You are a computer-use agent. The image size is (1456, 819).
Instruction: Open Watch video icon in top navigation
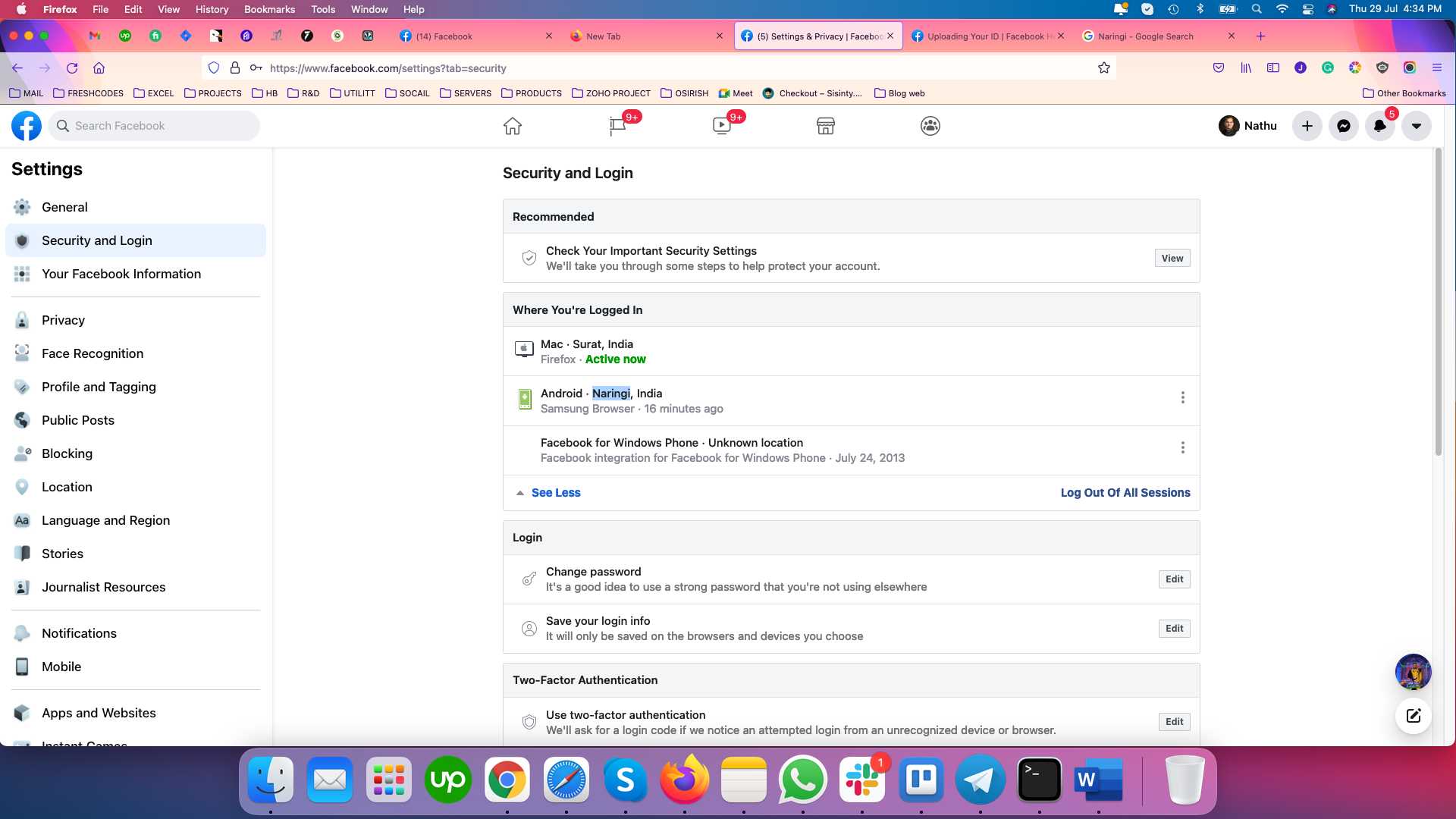coord(722,126)
